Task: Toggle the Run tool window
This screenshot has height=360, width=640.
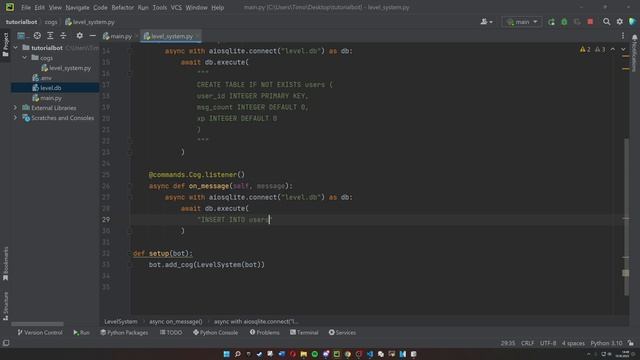Action: [81, 333]
